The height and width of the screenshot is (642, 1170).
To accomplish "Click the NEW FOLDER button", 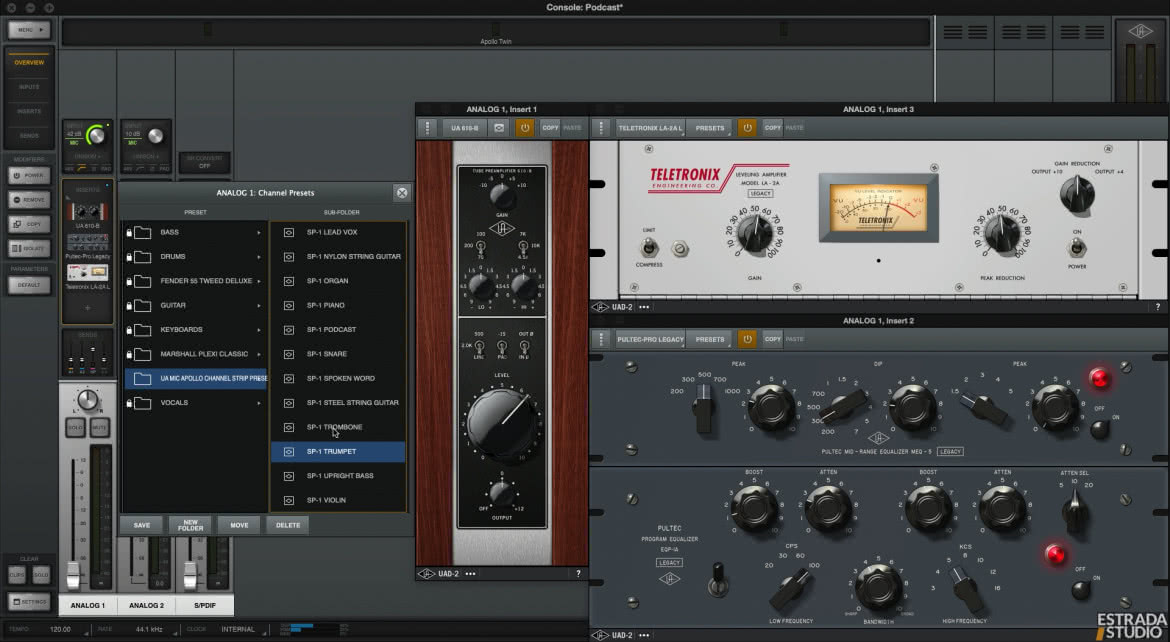I will pyautogui.click(x=190, y=525).
